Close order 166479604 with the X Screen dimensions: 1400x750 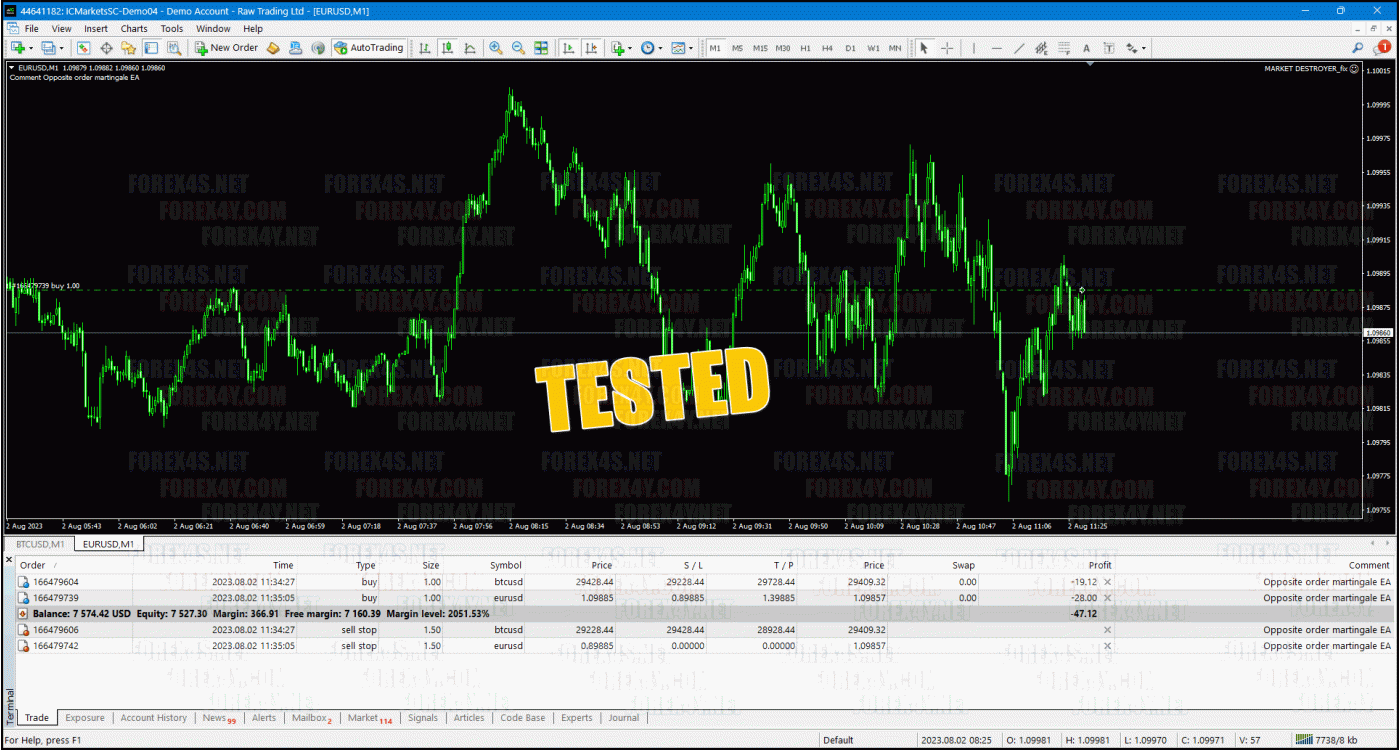point(1107,581)
